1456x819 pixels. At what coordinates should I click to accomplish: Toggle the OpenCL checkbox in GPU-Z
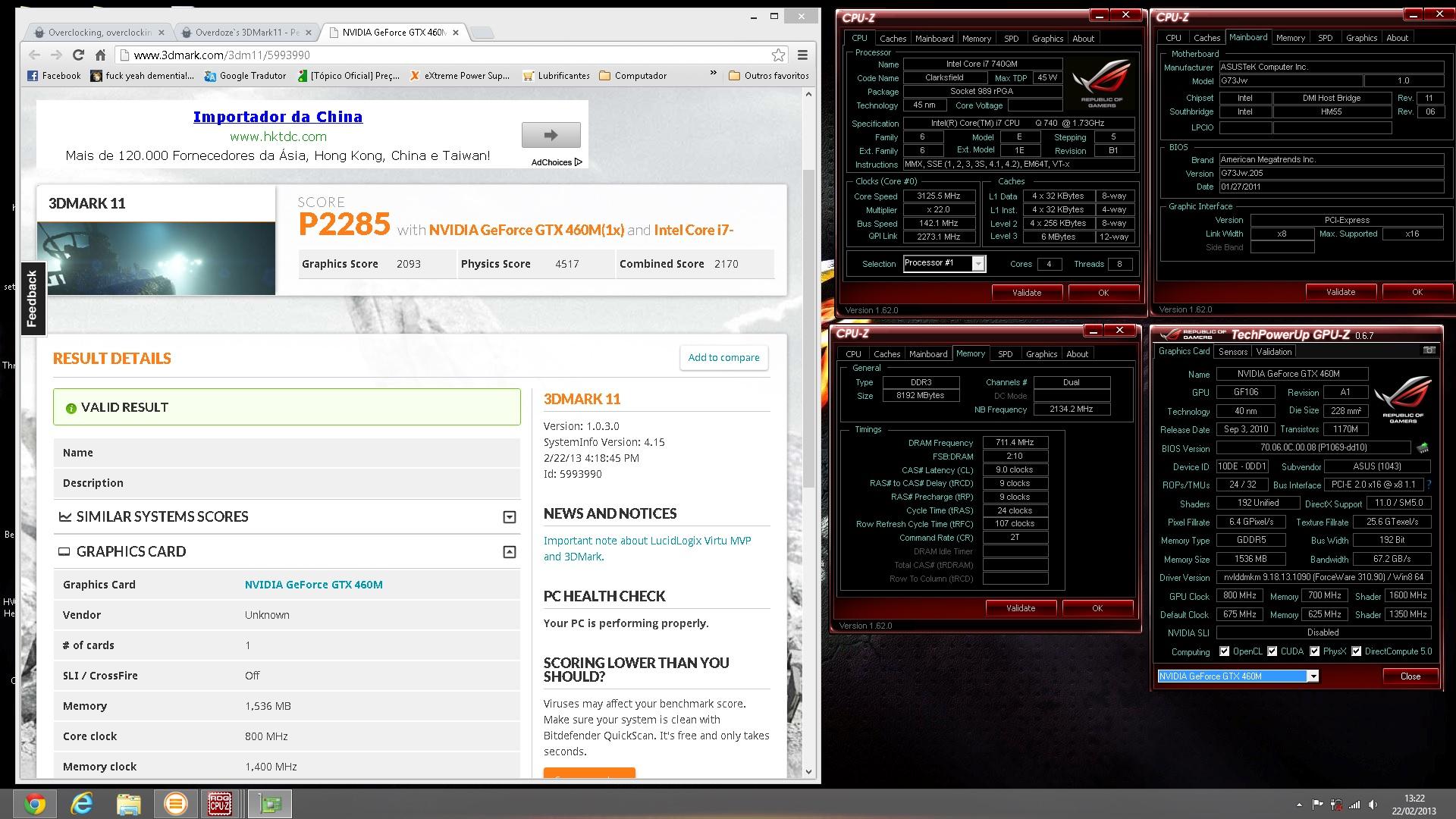[x=1224, y=651]
